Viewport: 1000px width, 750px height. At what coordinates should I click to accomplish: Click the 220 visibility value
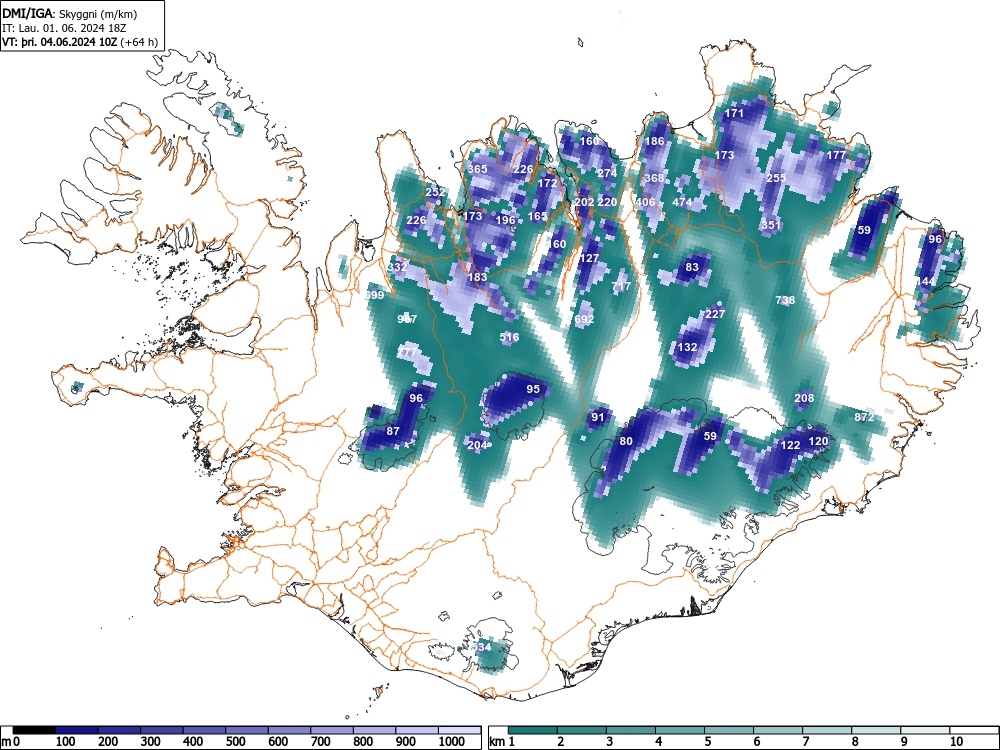[607, 202]
